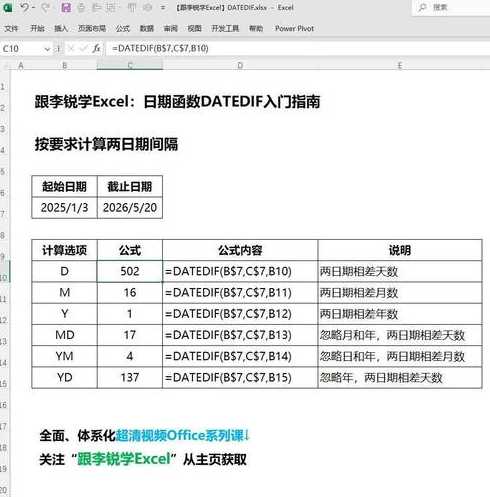This screenshot has width=490, height=497.
Task: Switch to the 公式 ribbon tab
Action: [123, 29]
